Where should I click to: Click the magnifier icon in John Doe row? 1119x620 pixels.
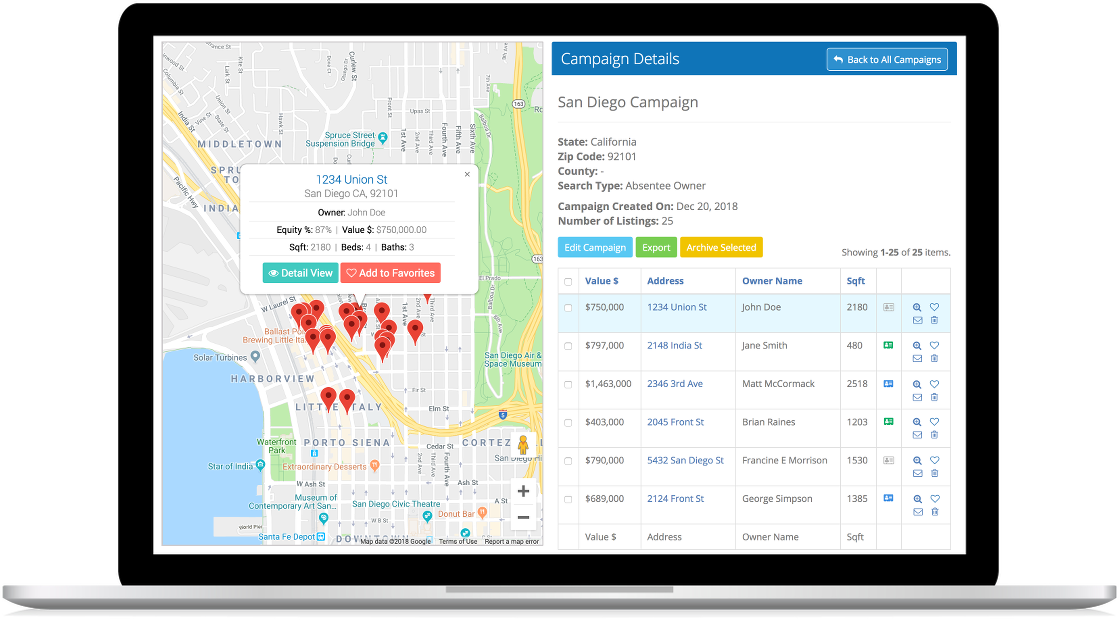click(x=917, y=307)
